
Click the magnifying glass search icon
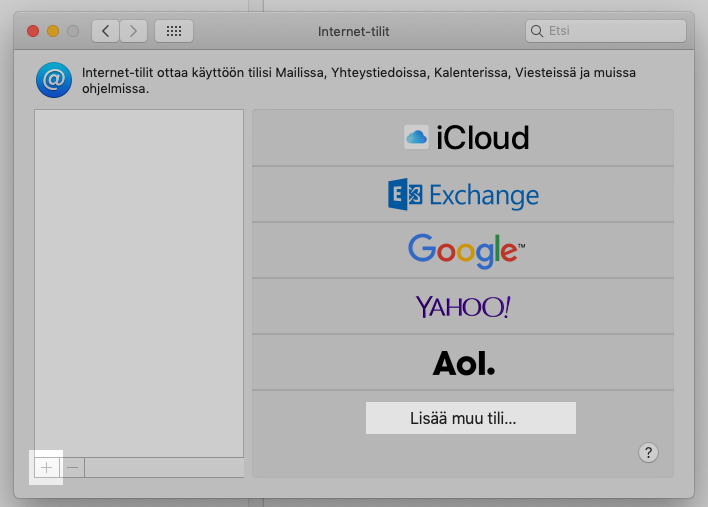tap(536, 31)
